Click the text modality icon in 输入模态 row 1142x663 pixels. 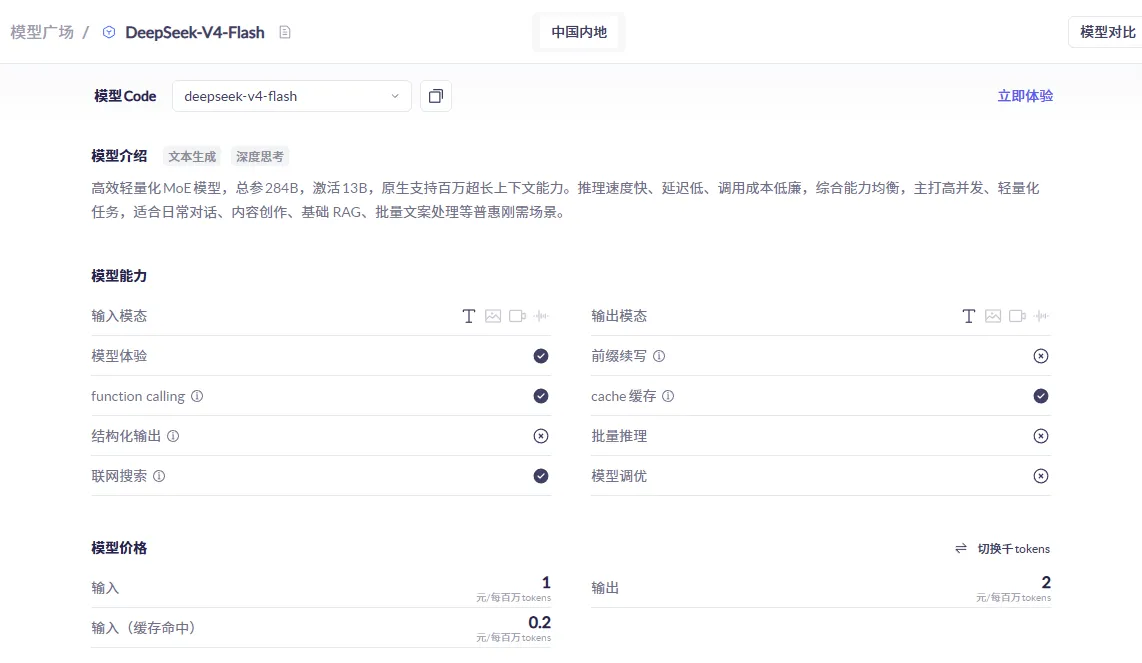tap(468, 316)
